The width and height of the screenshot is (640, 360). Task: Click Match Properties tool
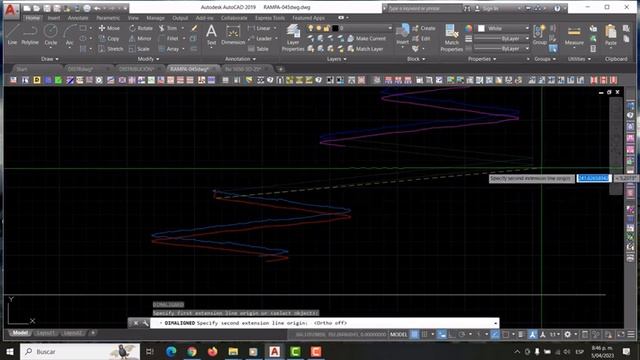(x=451, y=38)
